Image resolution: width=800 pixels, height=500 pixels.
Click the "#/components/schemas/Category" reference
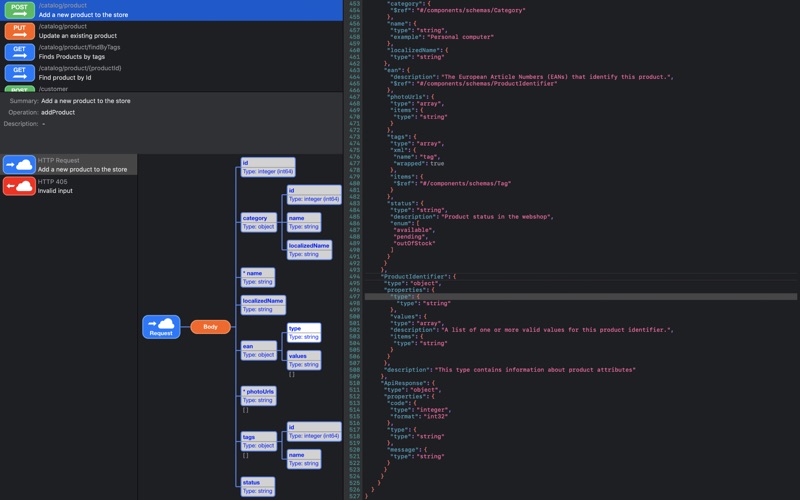(471, 10)
